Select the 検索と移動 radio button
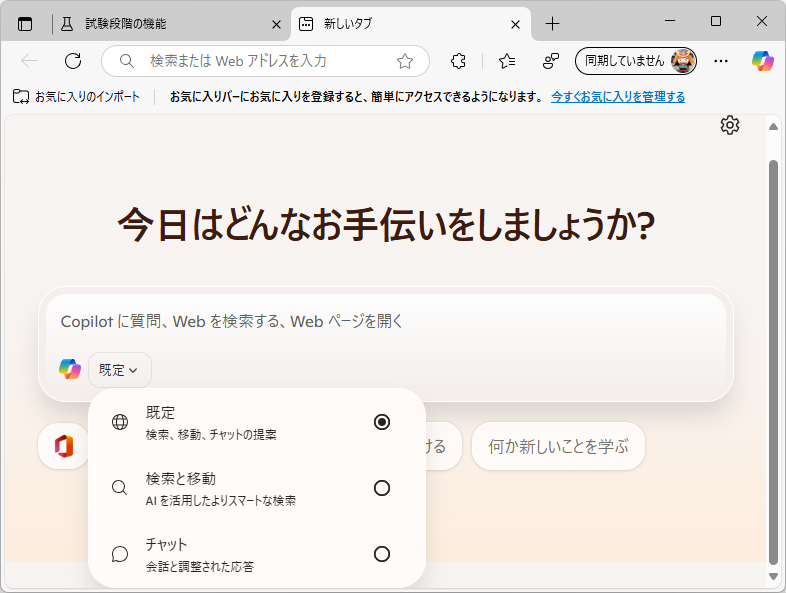The width and height of the screenshot is (786, 593). 381,488
